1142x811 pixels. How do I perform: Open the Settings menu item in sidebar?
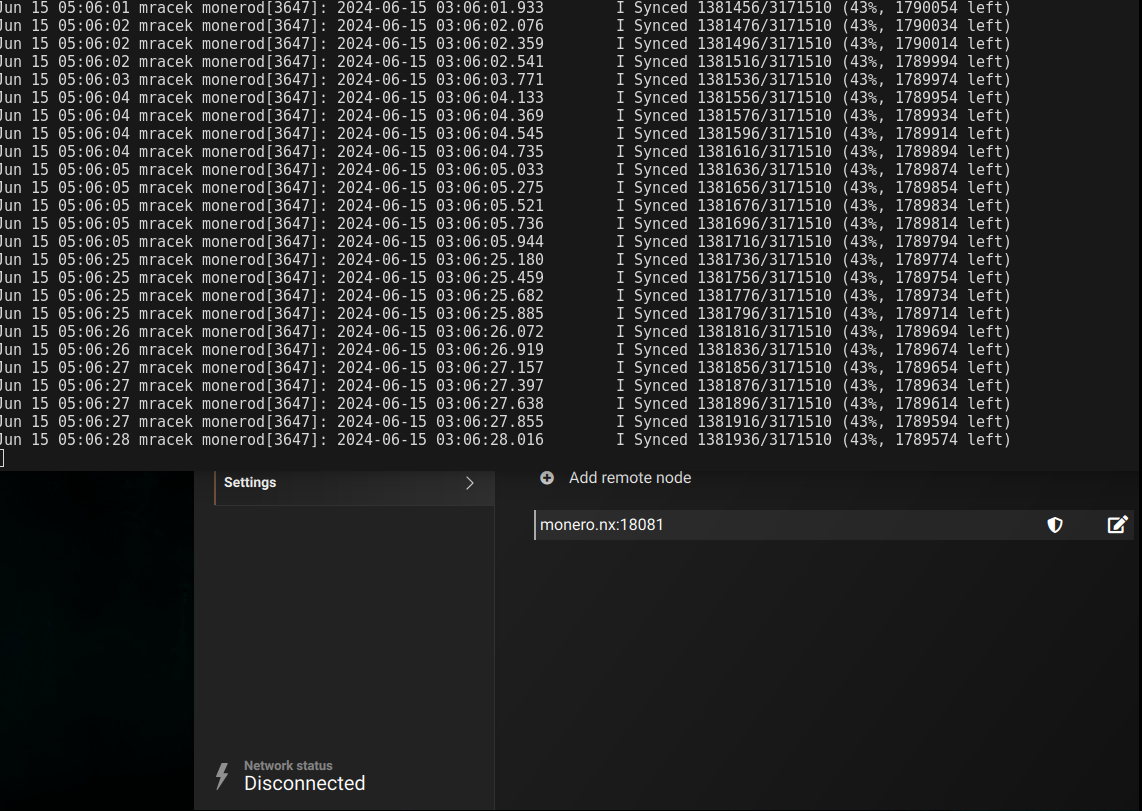[x=355, y=483]
